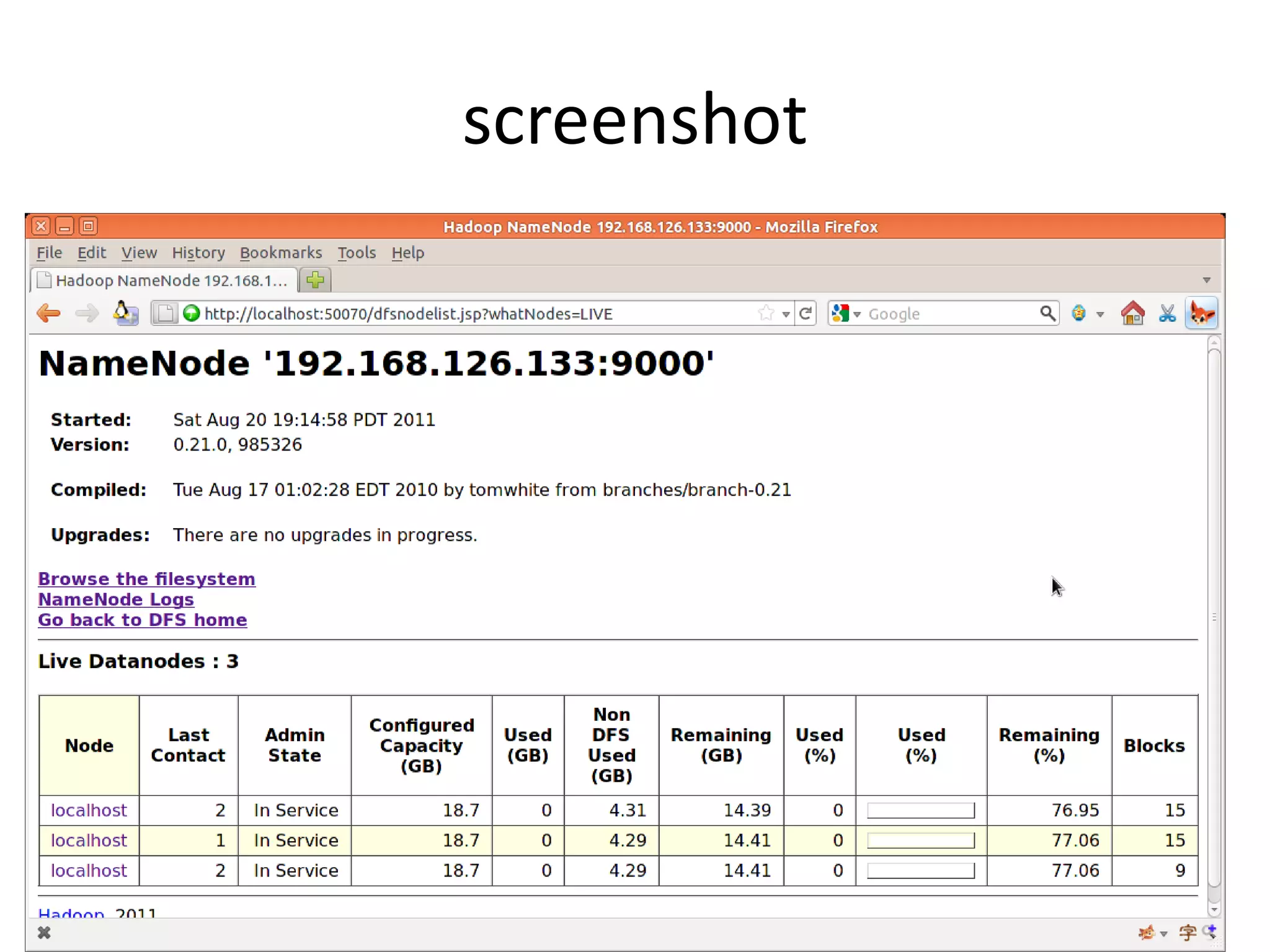Click scrollbar down arrow
1270x952 pixels.
(x=1214, y=910)
